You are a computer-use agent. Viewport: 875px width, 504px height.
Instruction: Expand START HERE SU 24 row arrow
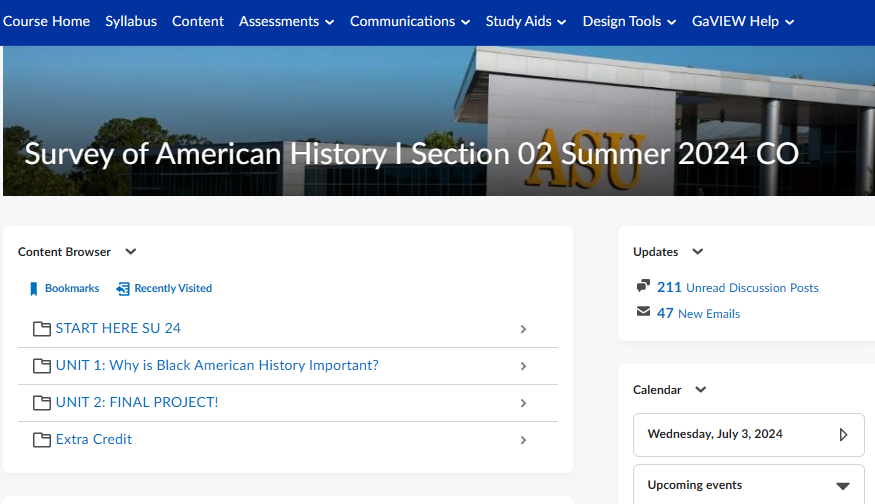tap(523, 329)
